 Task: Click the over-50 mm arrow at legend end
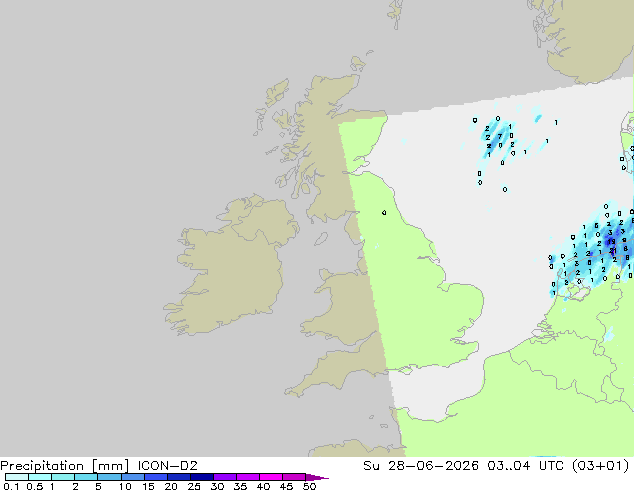coord(317,477)
